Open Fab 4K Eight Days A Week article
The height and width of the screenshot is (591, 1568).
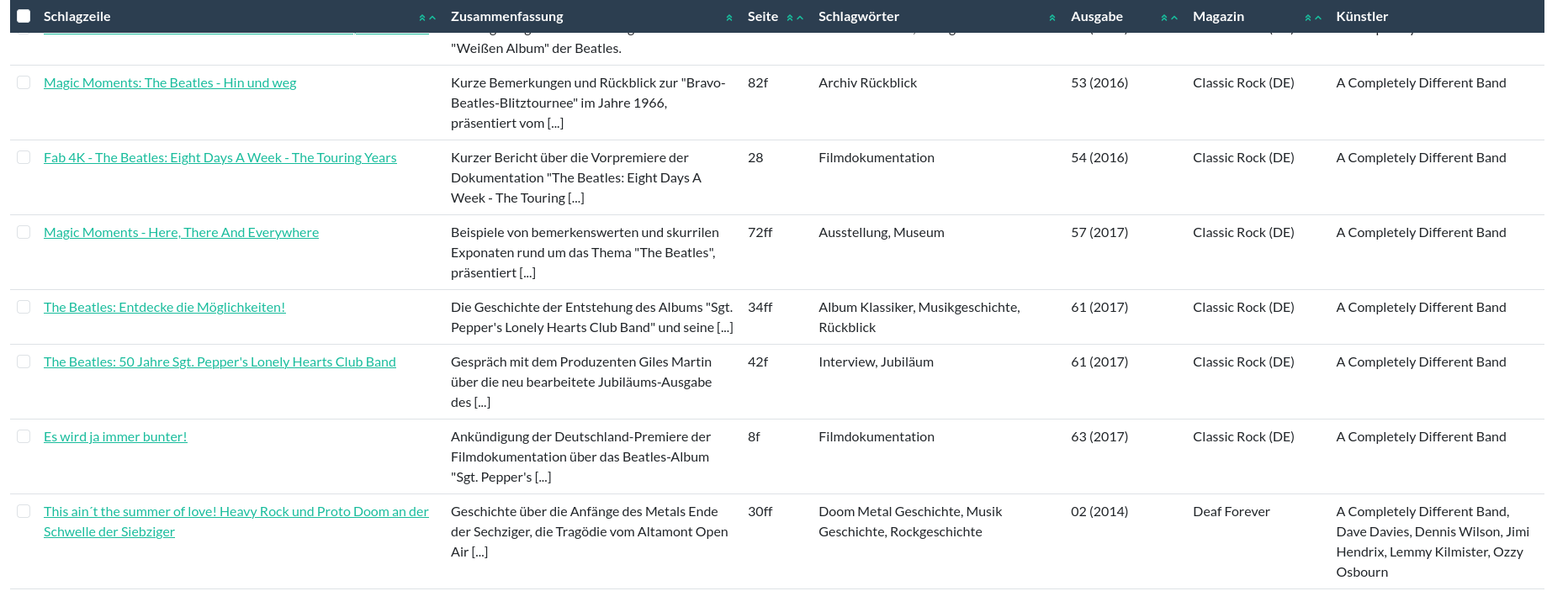click(220, 157)
